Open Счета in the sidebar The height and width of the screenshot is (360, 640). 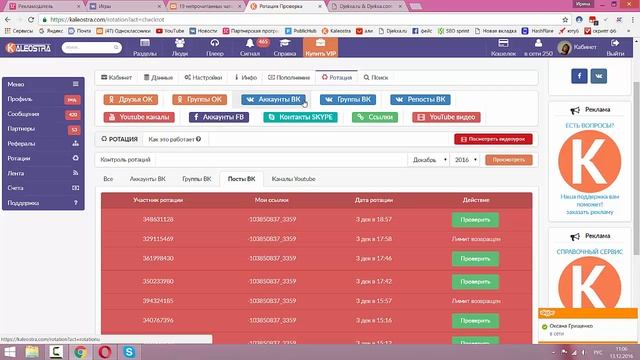tap(43, 188)
